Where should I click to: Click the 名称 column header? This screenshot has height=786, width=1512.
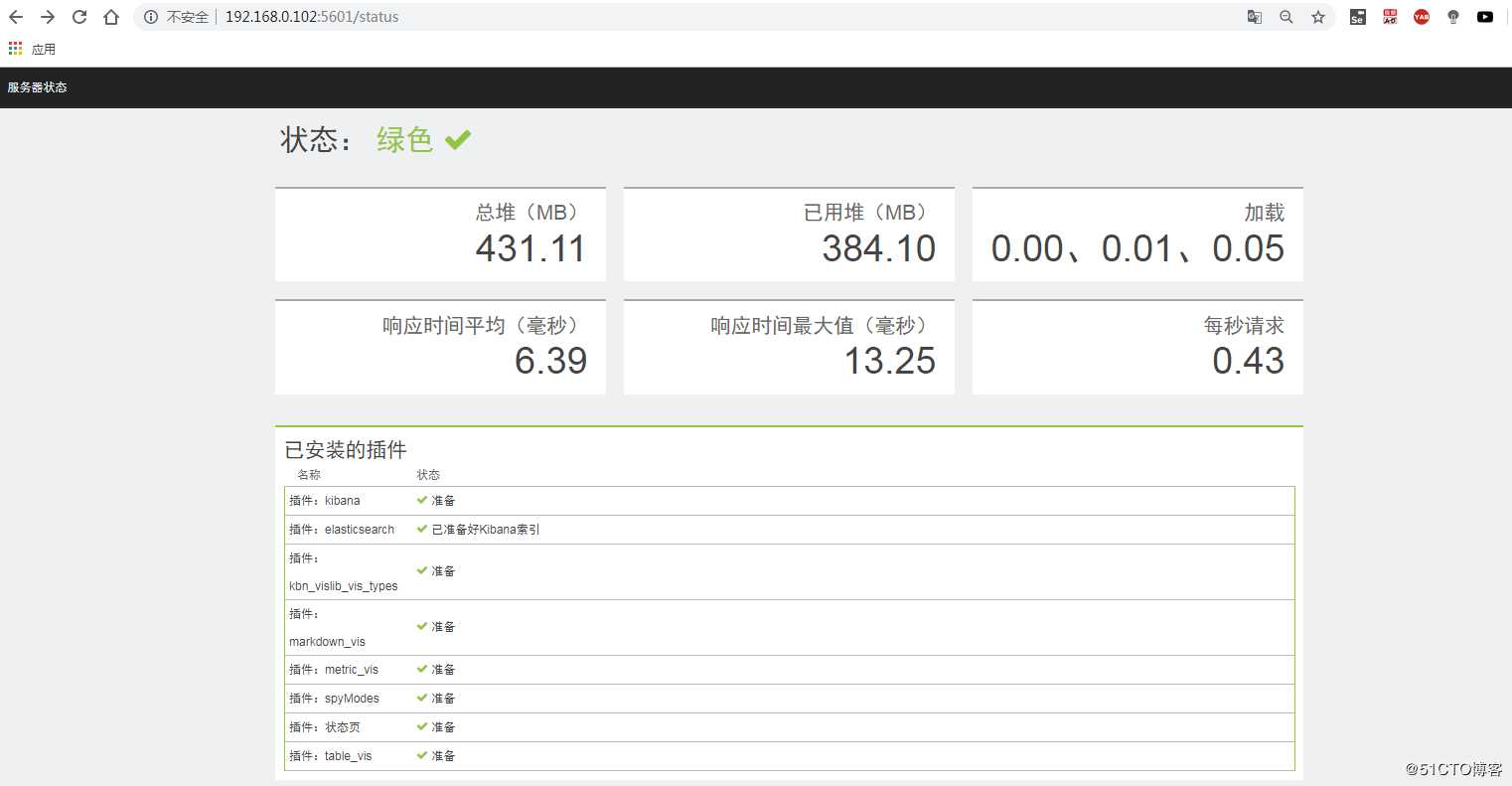pos(309,475)
